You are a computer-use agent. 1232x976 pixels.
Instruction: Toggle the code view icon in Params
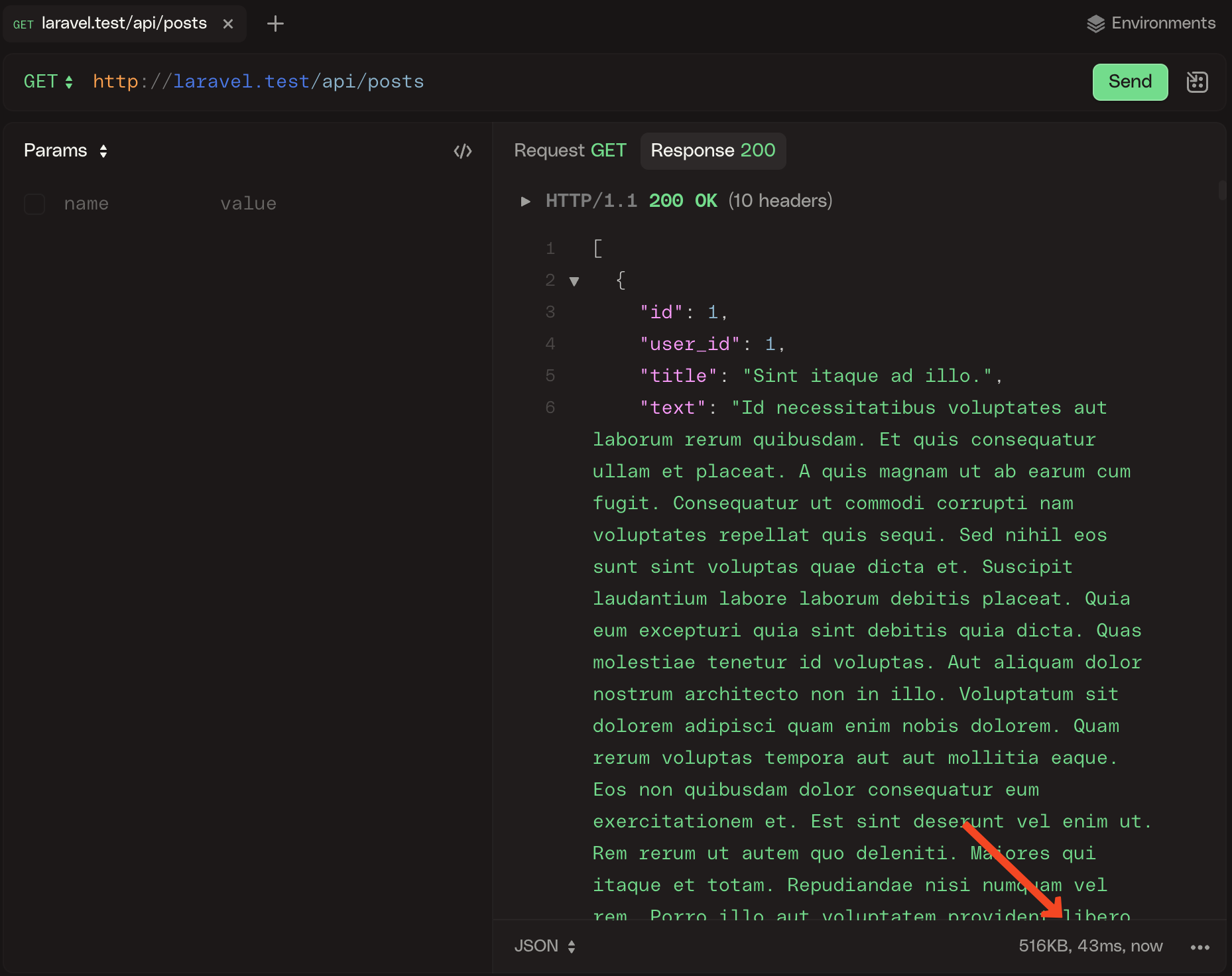pos(462,151)
